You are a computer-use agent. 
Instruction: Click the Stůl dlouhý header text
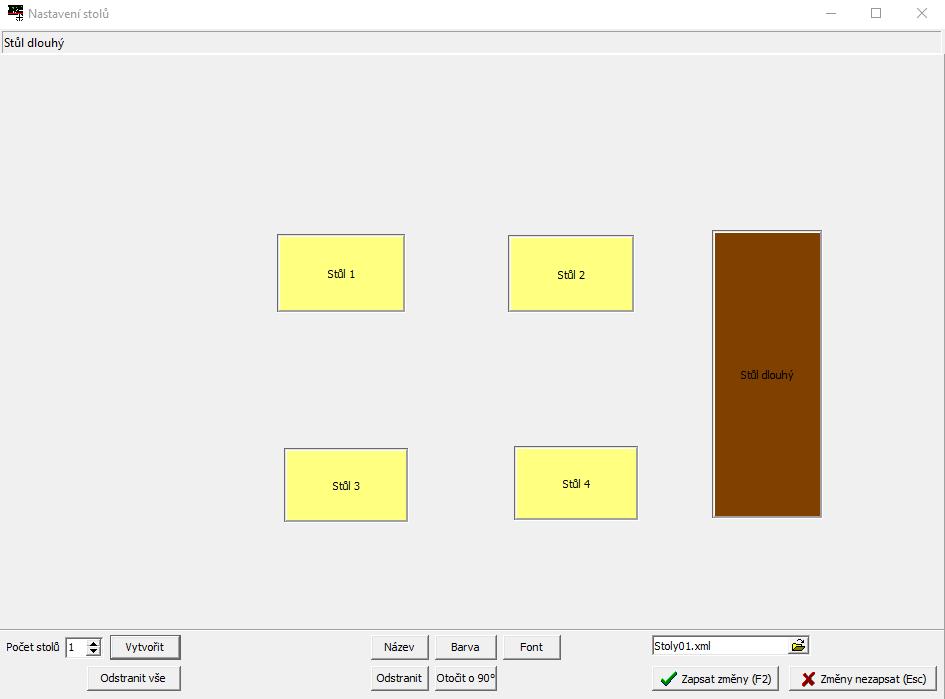pos(34,43)
